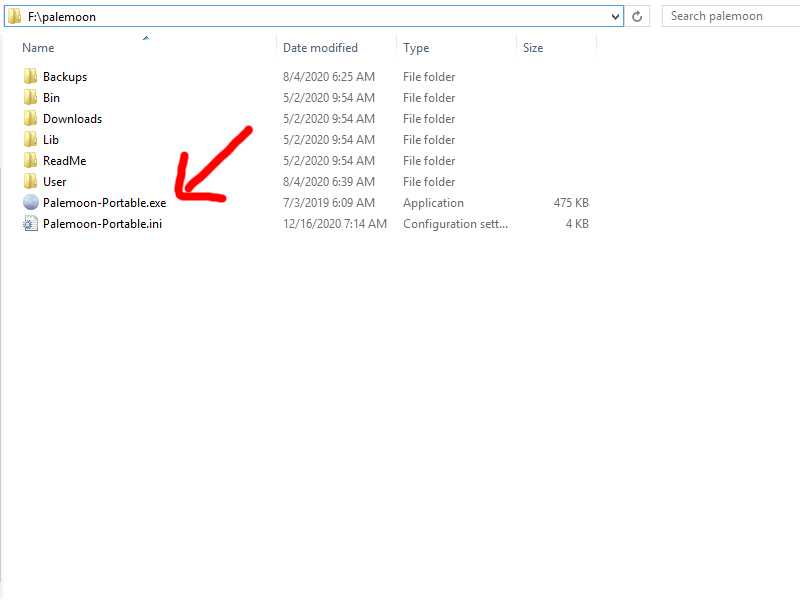800x600 pixels.
Task: Click the Downloads folder icon
Action: tap(30, 119)
